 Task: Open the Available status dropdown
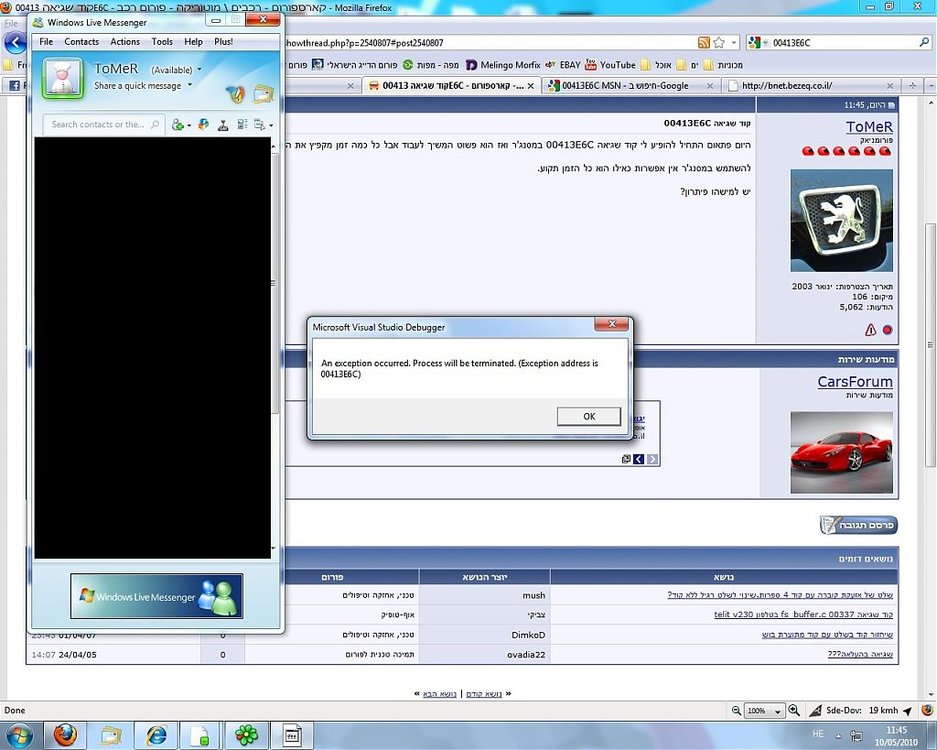click(x=176, y=70)
